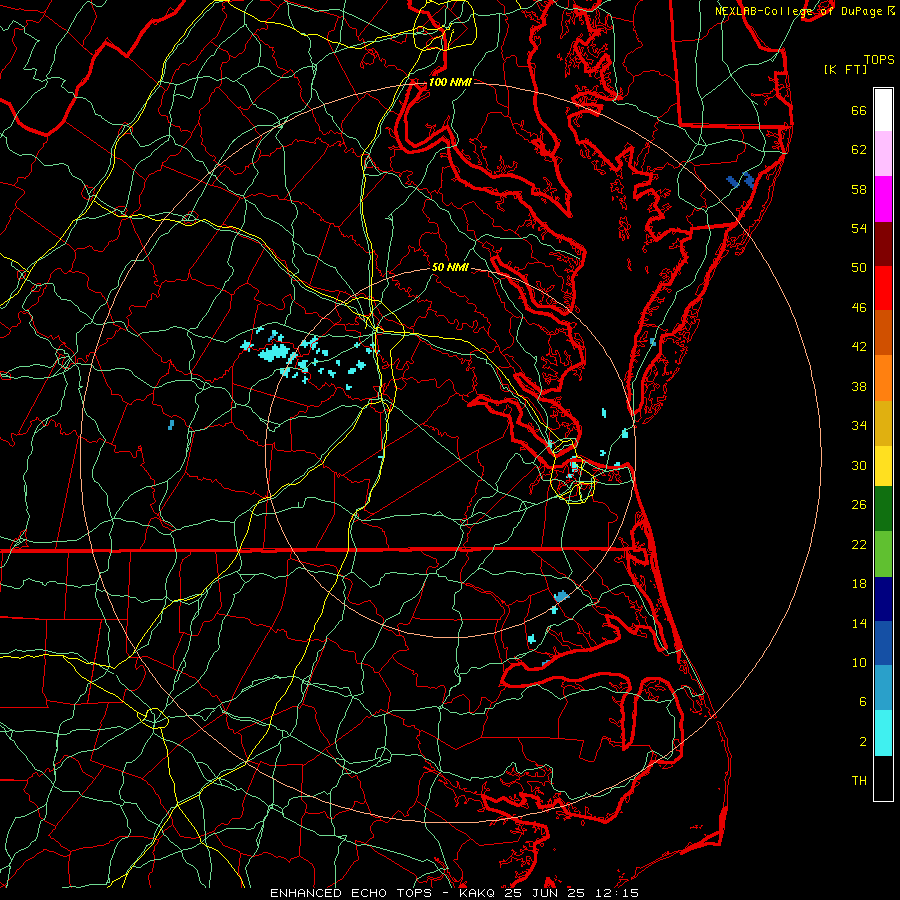This screenshot has width=900, height=900.
Task: Click the legend value 62
Action: point(859,149)
